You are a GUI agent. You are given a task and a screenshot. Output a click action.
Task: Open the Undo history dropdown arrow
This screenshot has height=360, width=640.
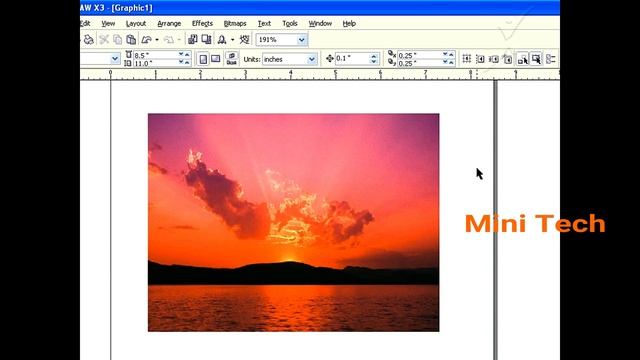pyautogui.click(x=157, y=40)
